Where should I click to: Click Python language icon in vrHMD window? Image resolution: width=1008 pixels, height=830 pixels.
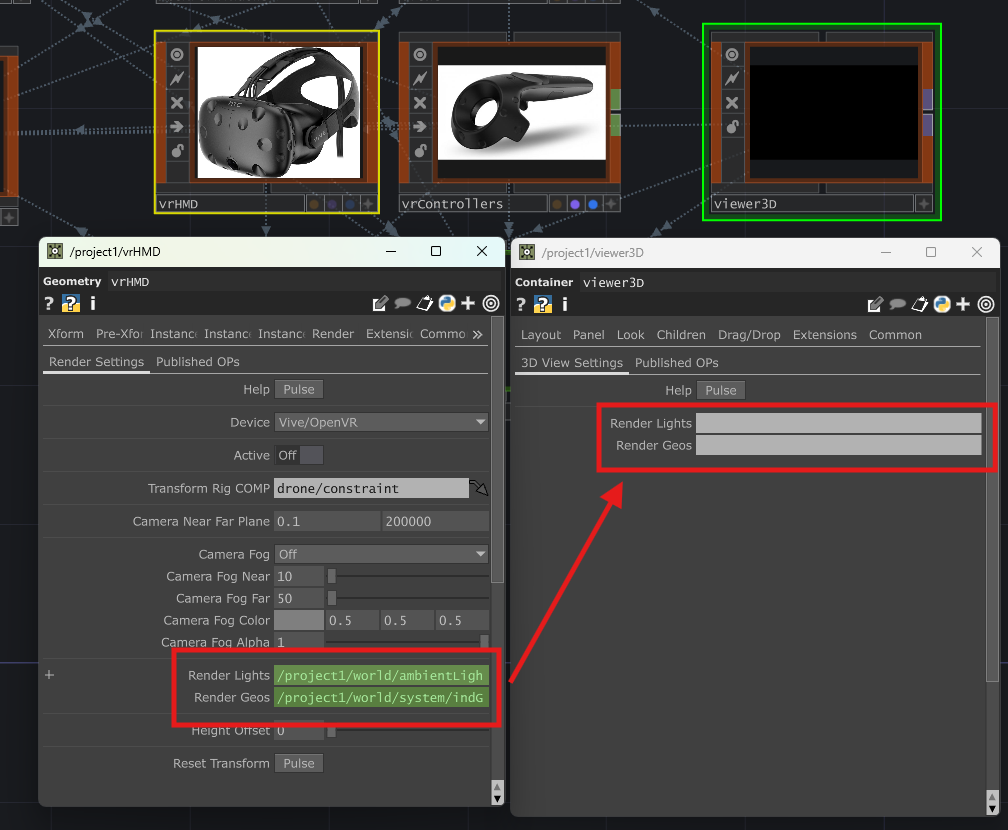(x=447, y=303)
